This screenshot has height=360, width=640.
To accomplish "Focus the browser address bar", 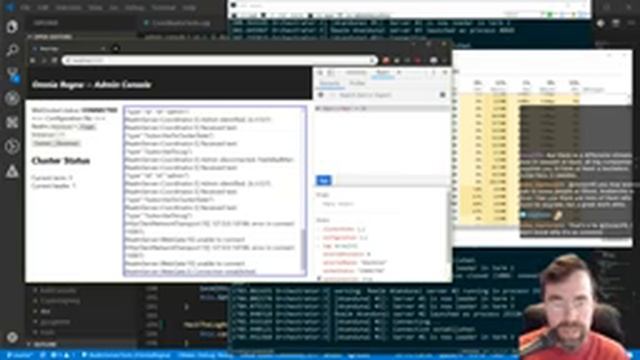I will point(220,60).
